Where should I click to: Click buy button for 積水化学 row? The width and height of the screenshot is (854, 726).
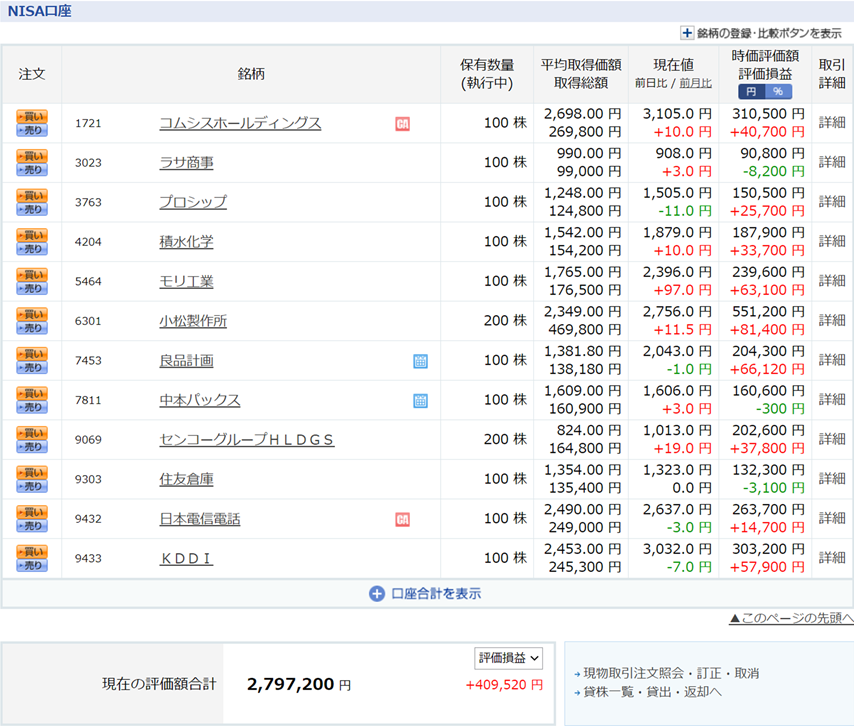32,235
